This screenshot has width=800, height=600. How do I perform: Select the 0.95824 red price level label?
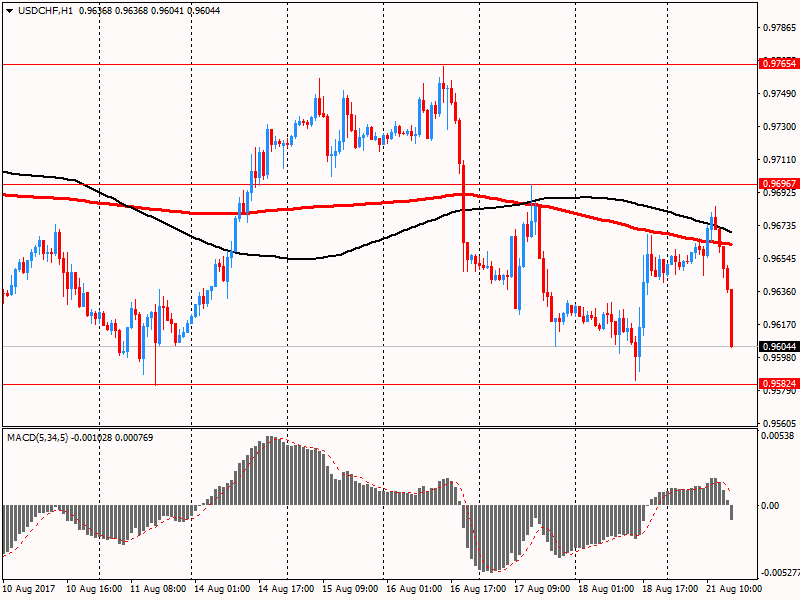[x=779, y=384]
